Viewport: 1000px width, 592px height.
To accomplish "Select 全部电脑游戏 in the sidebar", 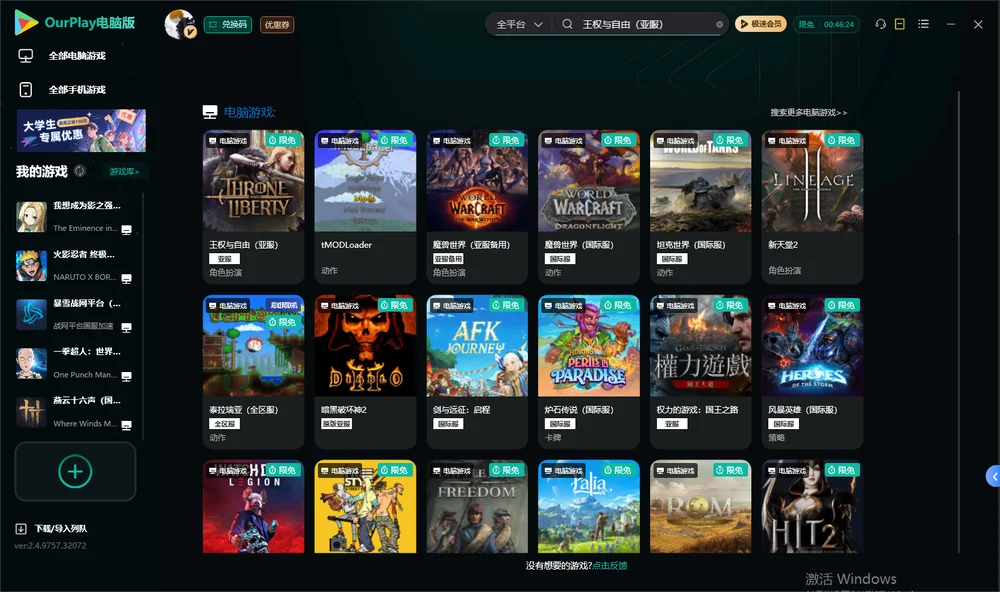I will 77,56.
